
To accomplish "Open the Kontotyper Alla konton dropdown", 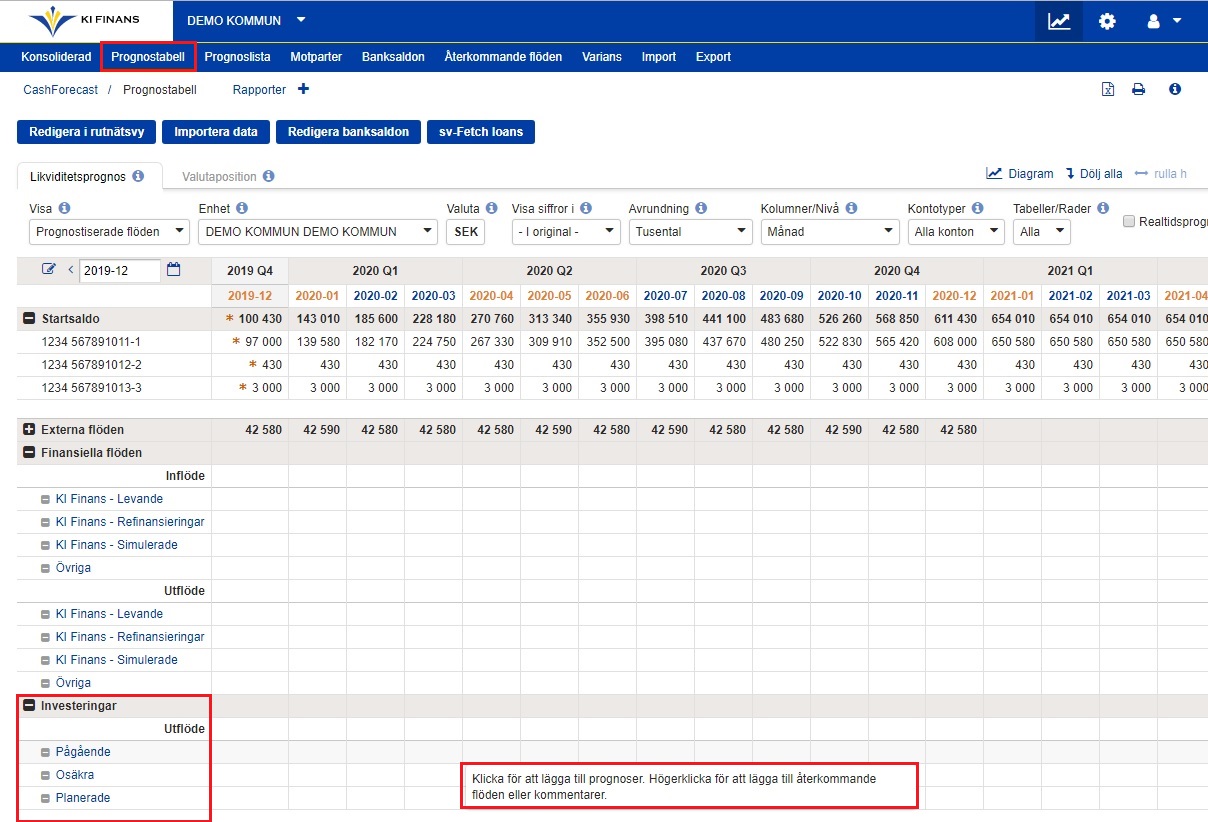I will 955,232.
